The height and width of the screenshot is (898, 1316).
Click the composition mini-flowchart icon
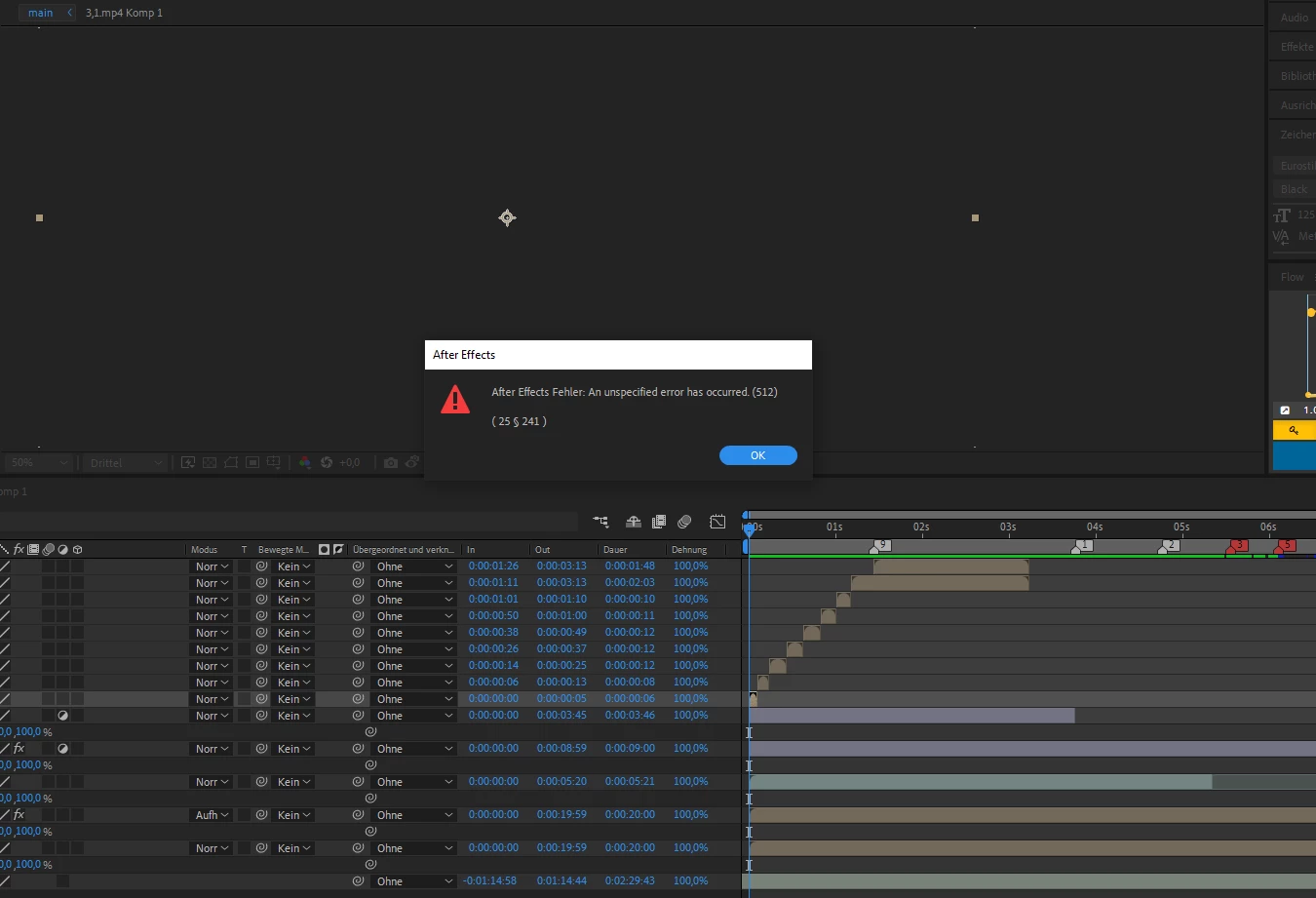[600, 522]
